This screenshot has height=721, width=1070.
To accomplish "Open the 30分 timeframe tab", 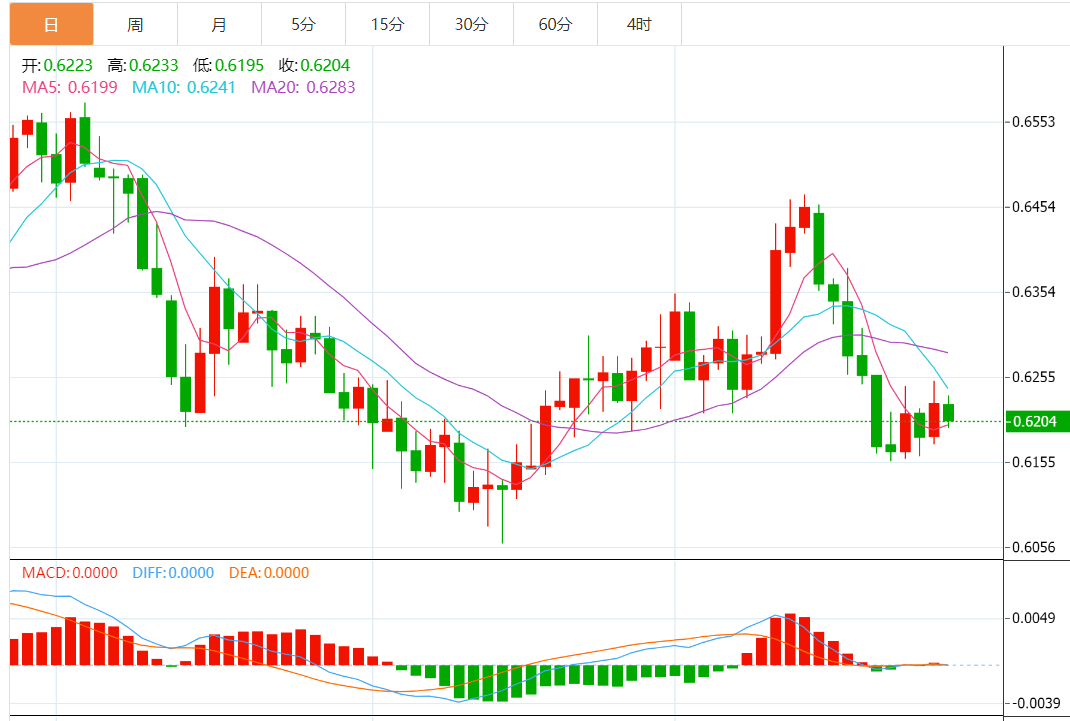I will point(471,25).
